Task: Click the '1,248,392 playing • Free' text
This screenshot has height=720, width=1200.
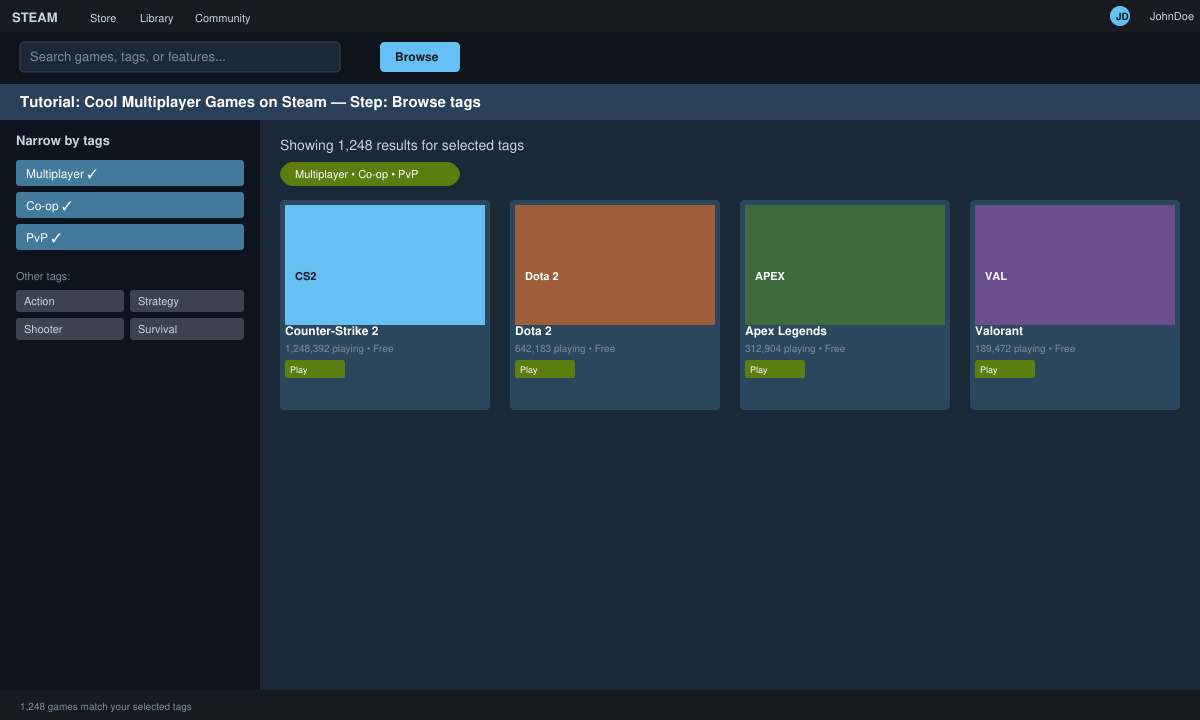Action: 339,349
